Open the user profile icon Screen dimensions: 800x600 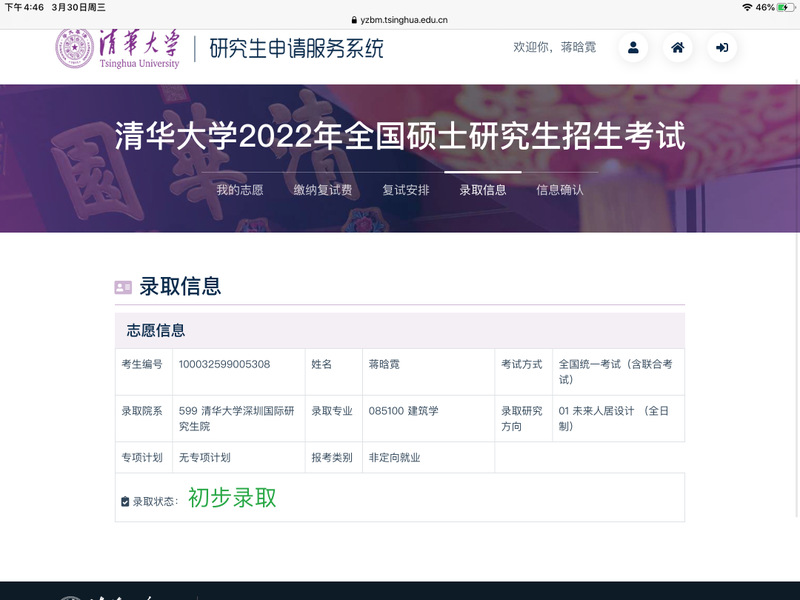633,47
